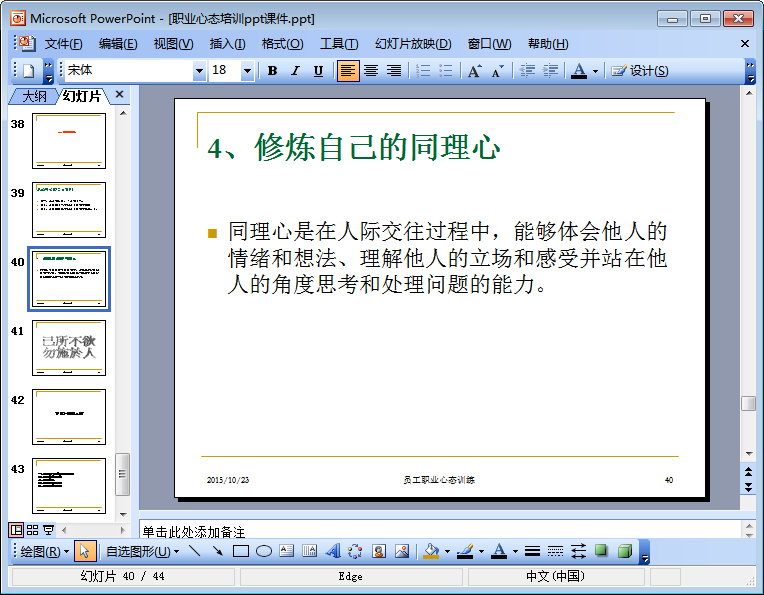This screenshot has width=764, height=595.
Task: Select slide 39 thumbnail
Action: tap(69, 210)
